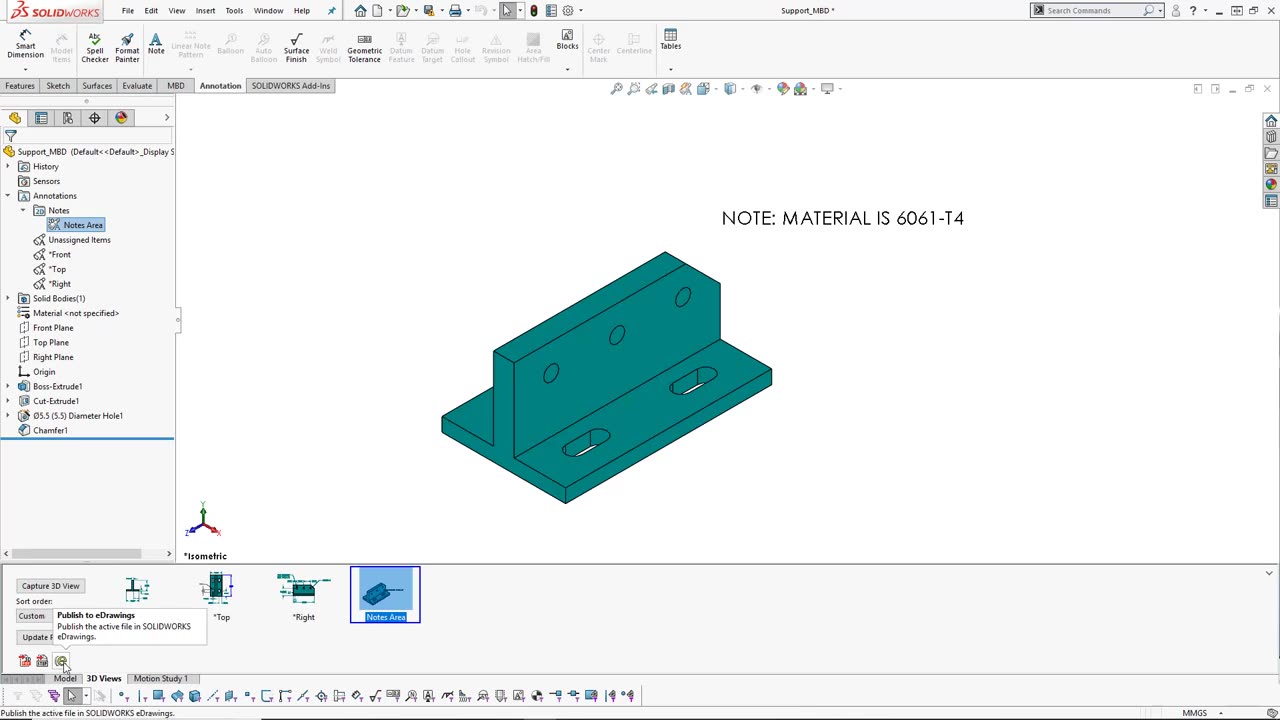Open the Tools menu
The image size is (1280, 720).
[234, 11]
